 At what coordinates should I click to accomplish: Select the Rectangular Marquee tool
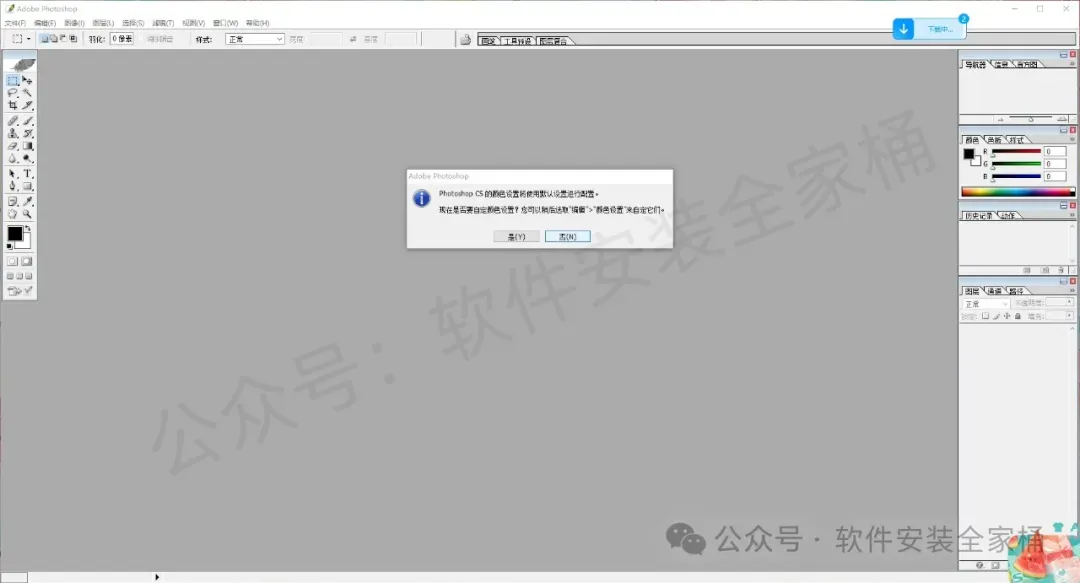pos(12,81)
